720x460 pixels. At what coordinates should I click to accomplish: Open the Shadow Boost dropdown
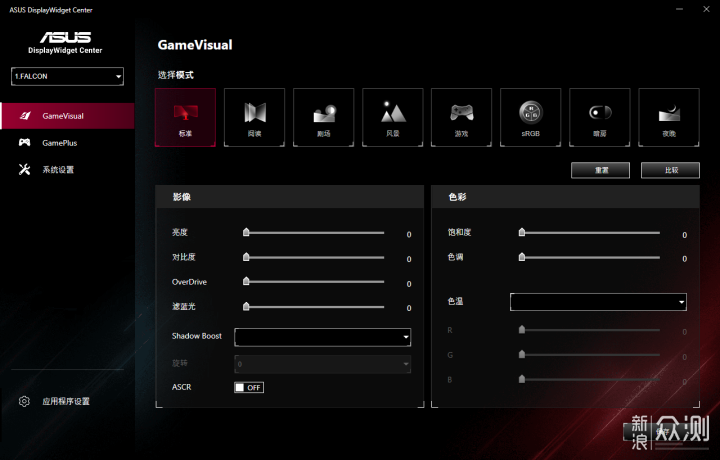322,337
